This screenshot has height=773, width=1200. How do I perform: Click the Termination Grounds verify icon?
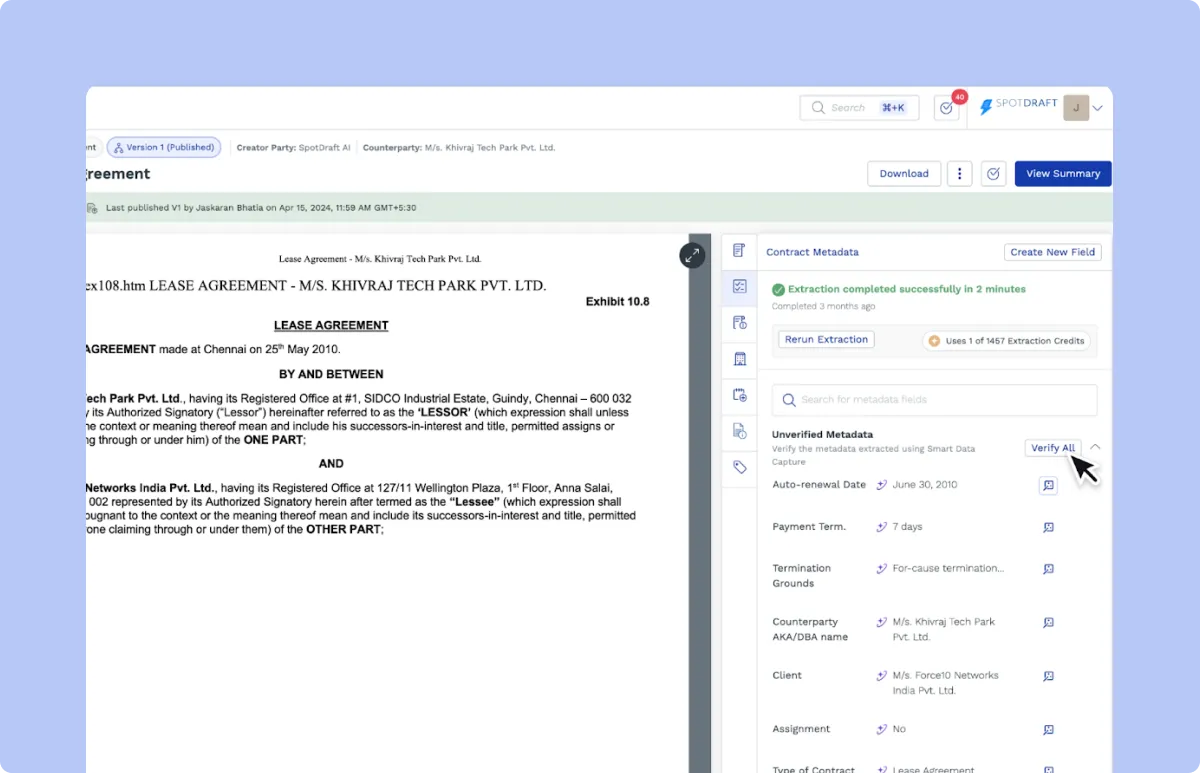(x=1048, y=569)
